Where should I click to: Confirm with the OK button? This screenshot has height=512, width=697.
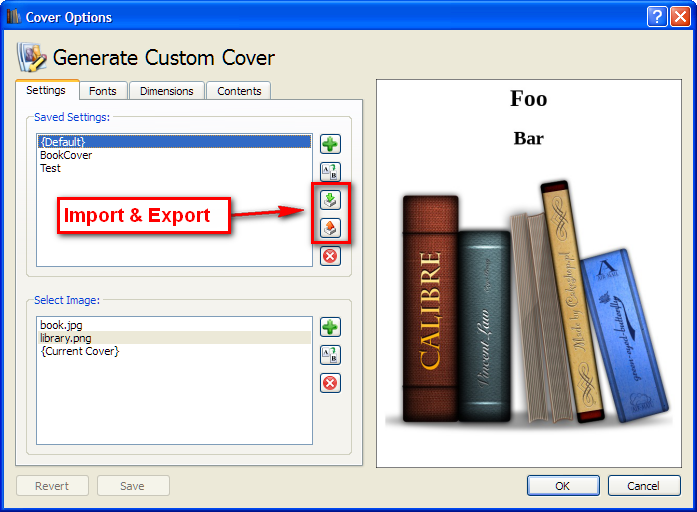563,486
